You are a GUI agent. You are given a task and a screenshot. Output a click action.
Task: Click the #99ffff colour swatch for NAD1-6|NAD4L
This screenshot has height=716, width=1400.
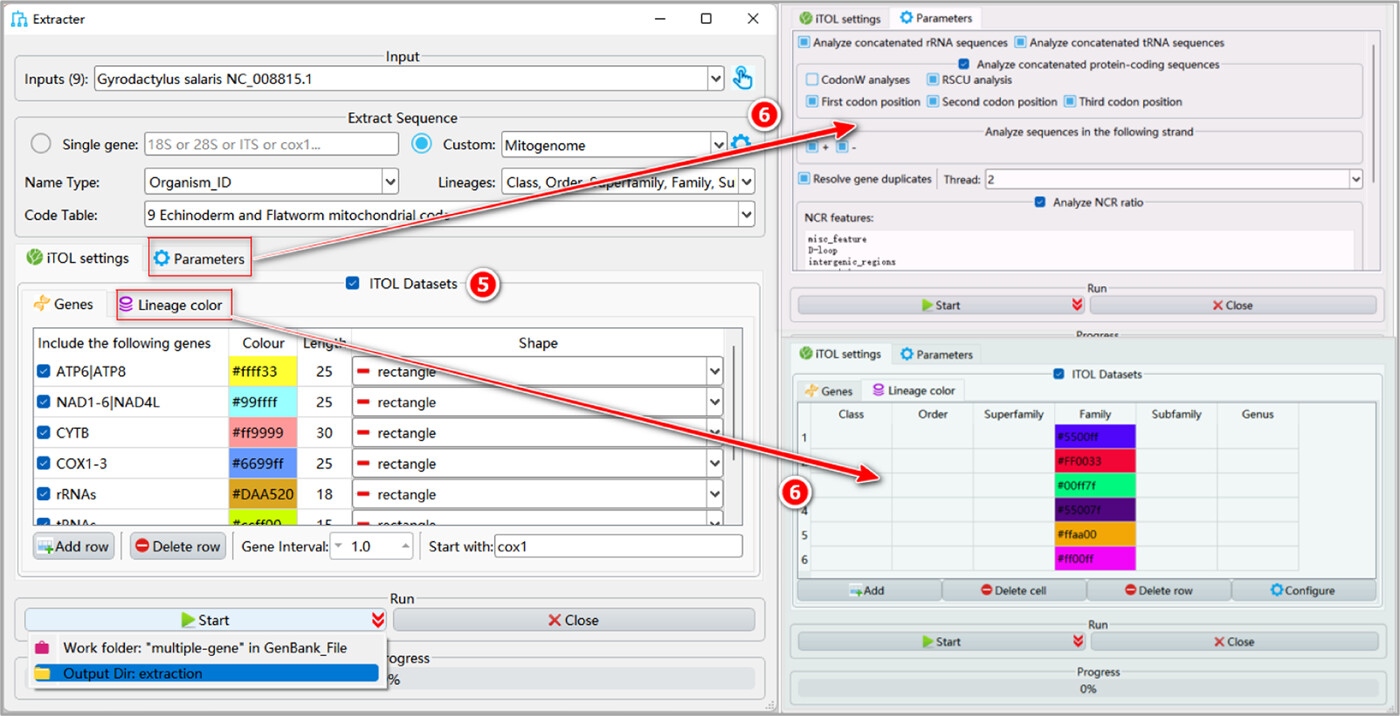(x=264, y=402)
